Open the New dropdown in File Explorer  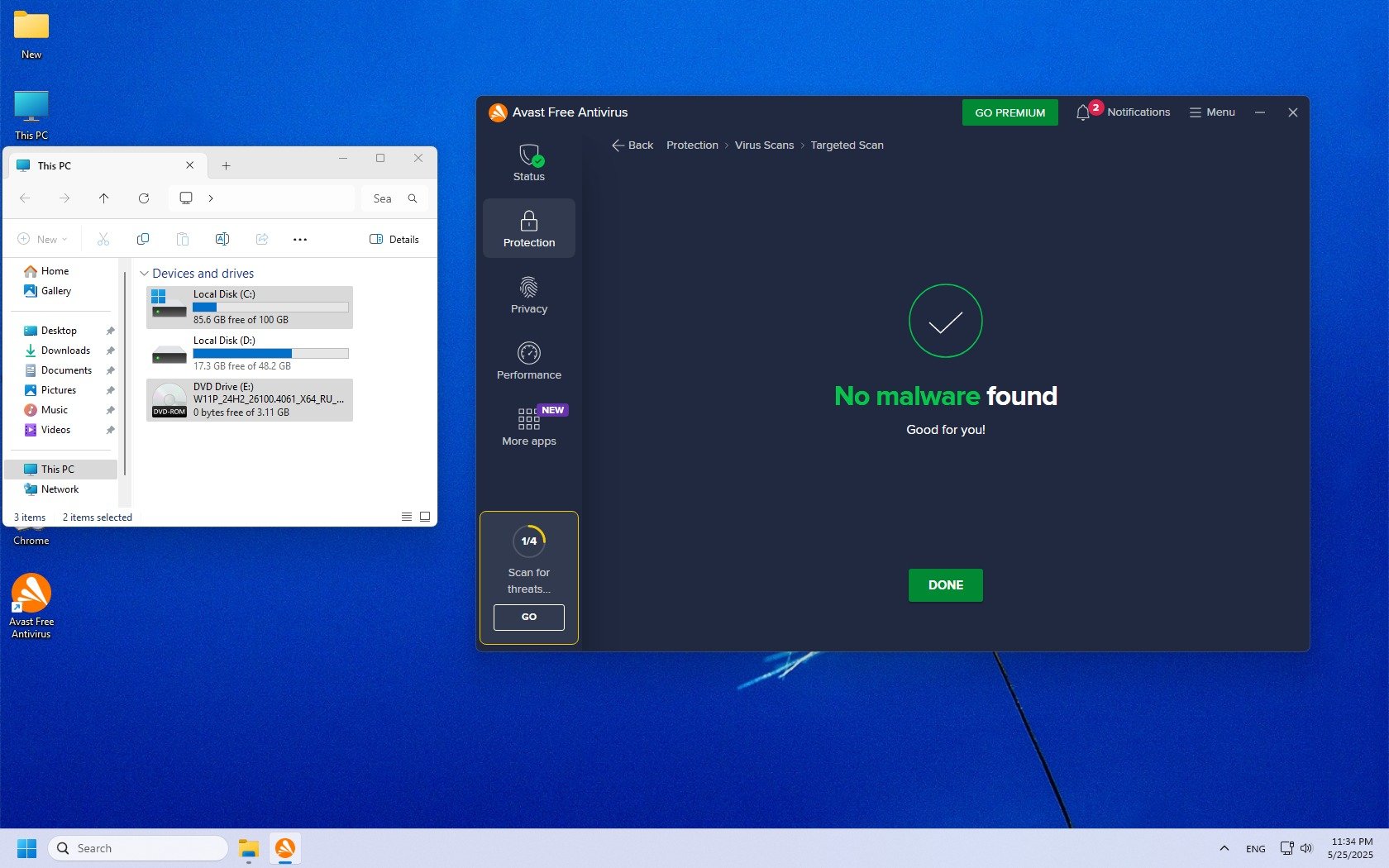[42, 240]
